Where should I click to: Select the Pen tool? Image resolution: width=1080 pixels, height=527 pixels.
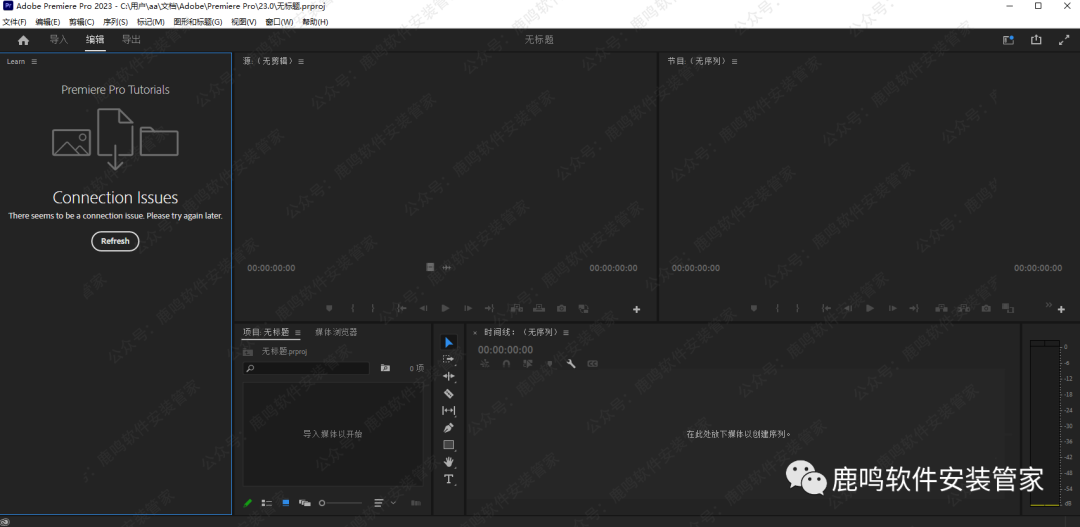click(x=448, y=428)
